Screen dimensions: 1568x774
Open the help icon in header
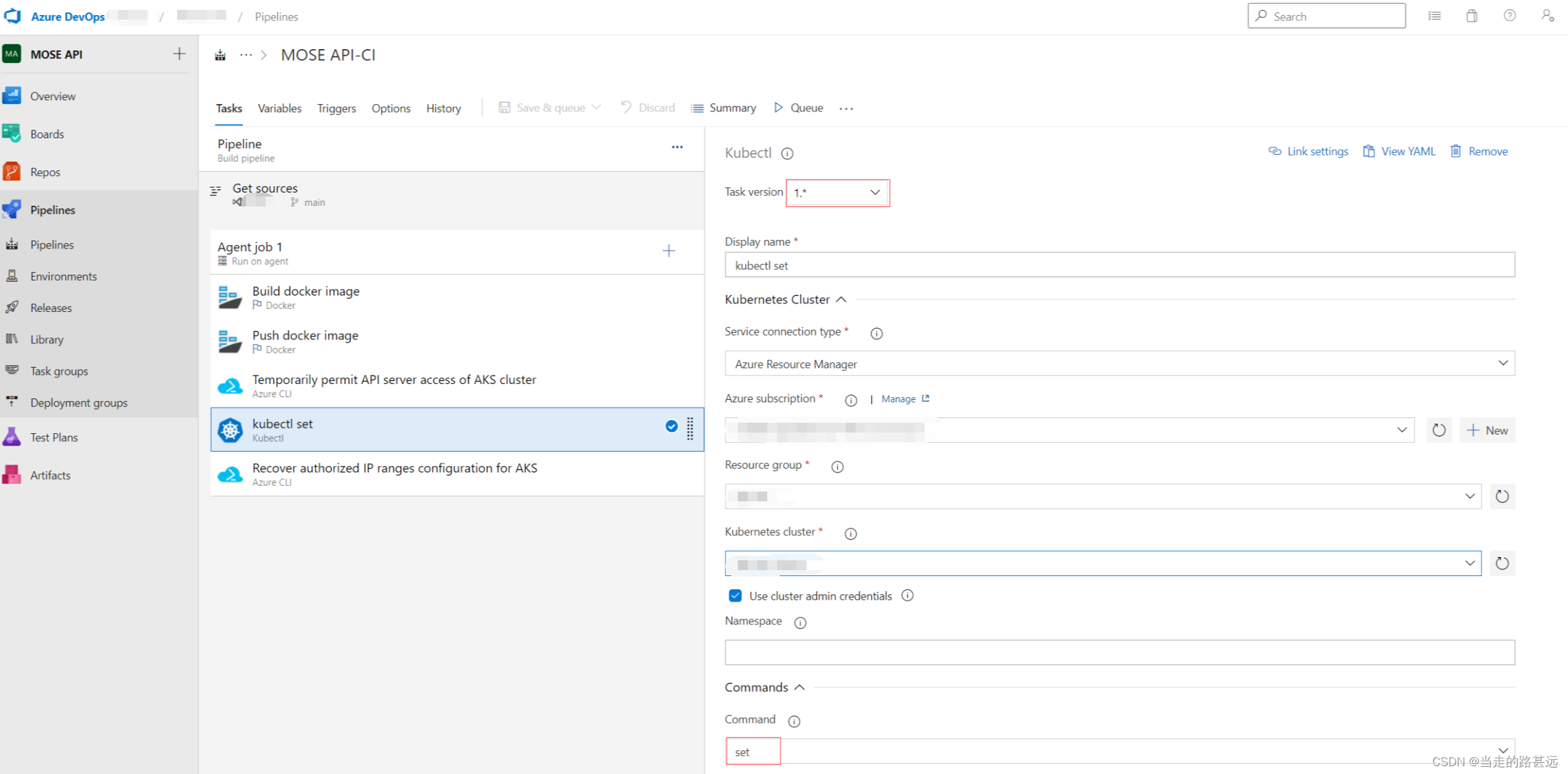pyautogui.click(x=1510, y=16)
